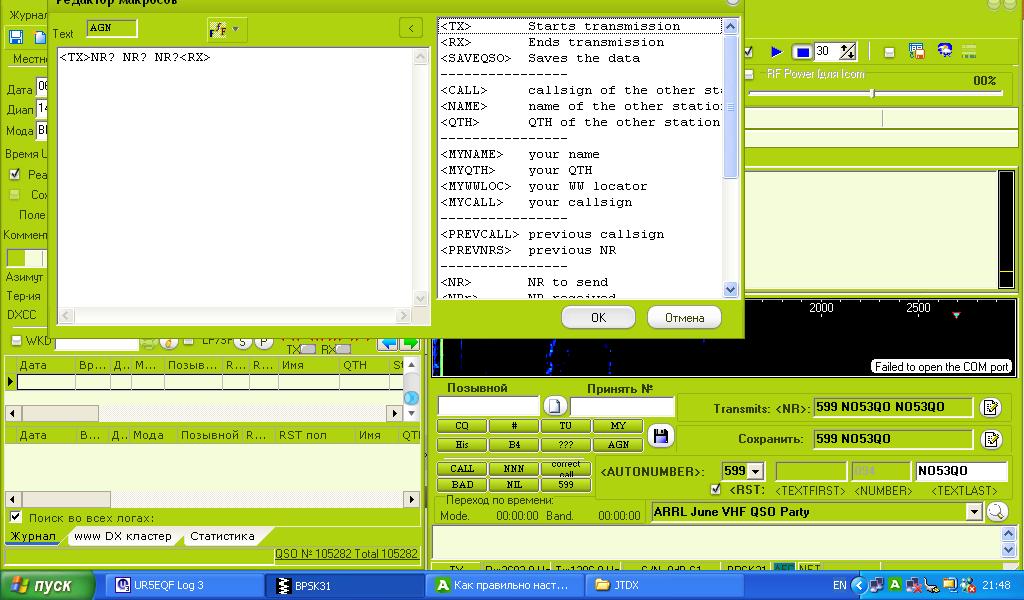Click the left arrow button in macro editor

410,28
